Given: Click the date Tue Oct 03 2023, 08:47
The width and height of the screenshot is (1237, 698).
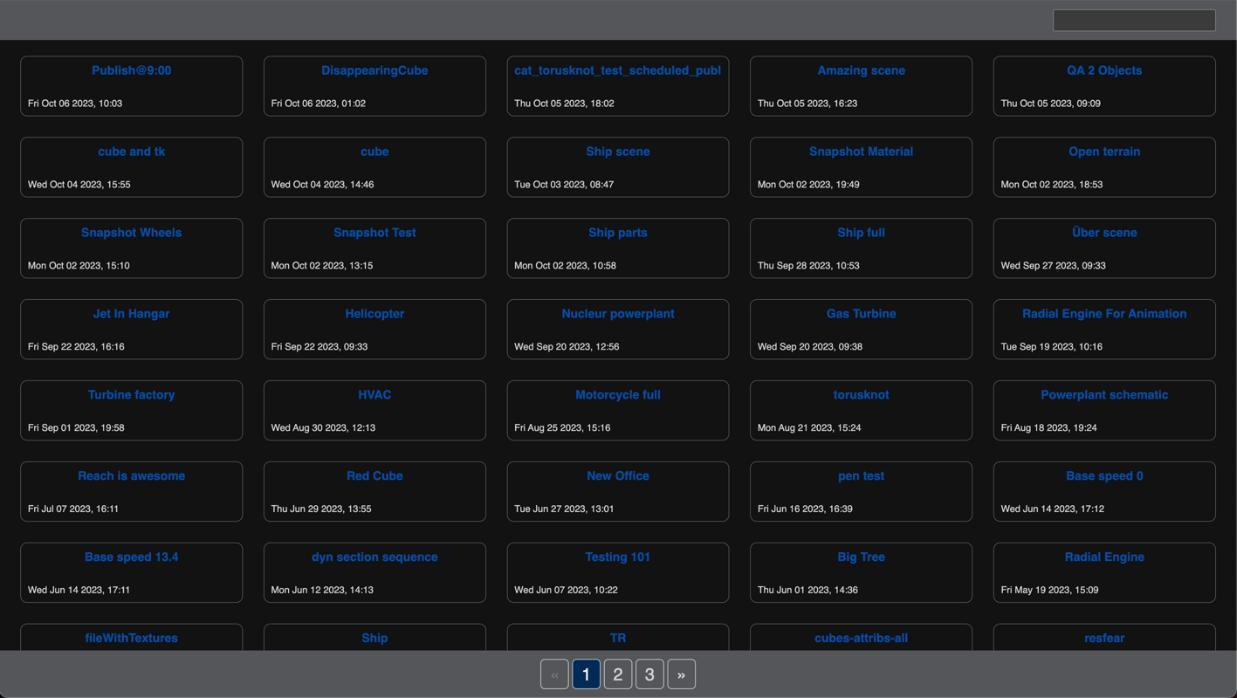Looking at the screenshot, I should pos(564,184).
